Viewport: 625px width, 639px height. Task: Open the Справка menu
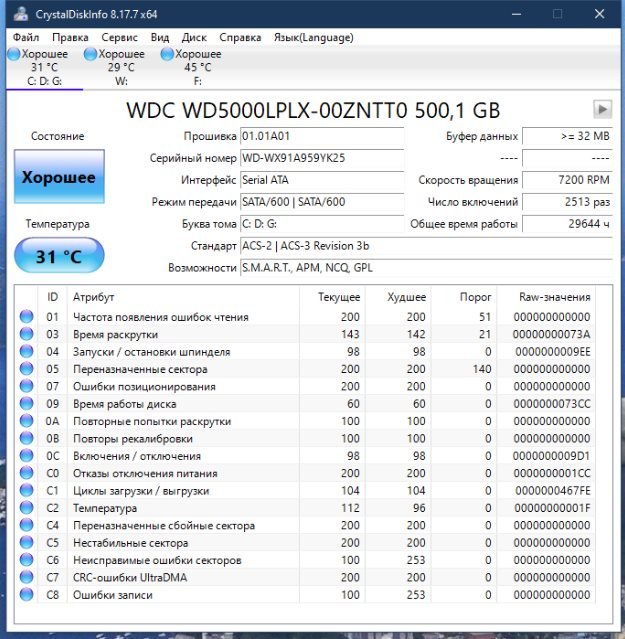[240, 37]
